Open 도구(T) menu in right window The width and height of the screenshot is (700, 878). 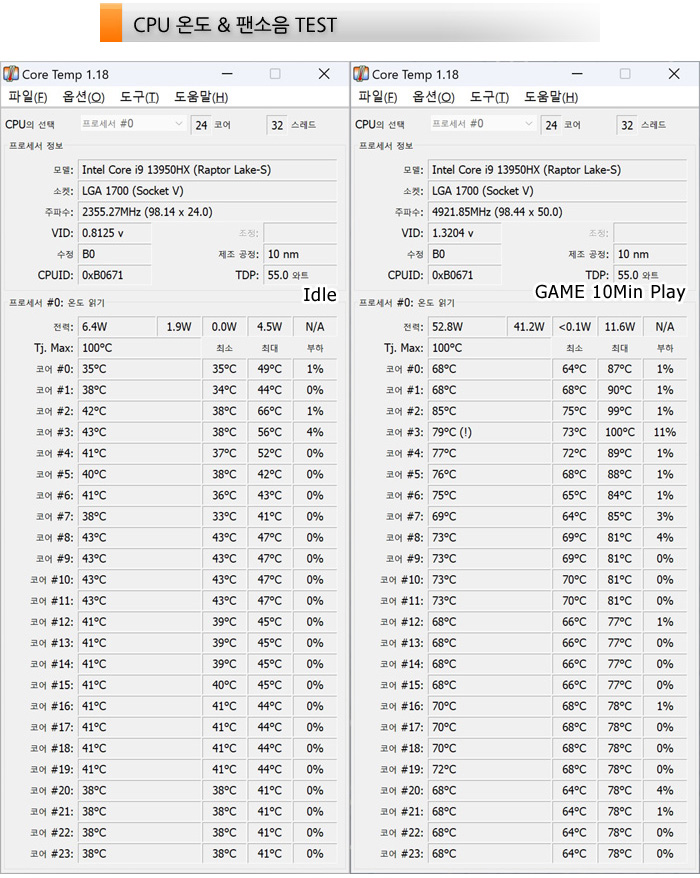coord(489,97)
